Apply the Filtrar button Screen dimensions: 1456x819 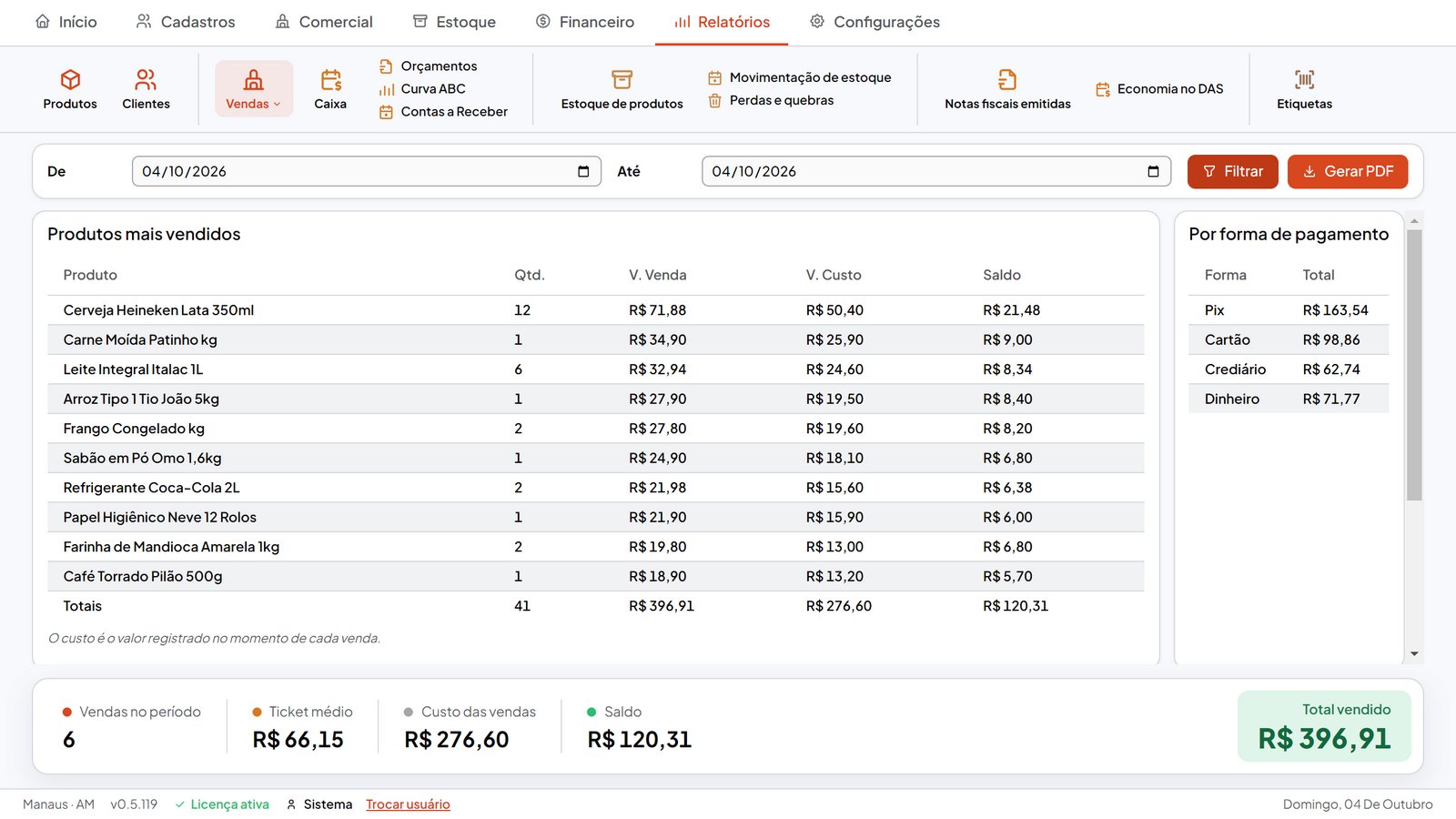(1232, 171)
